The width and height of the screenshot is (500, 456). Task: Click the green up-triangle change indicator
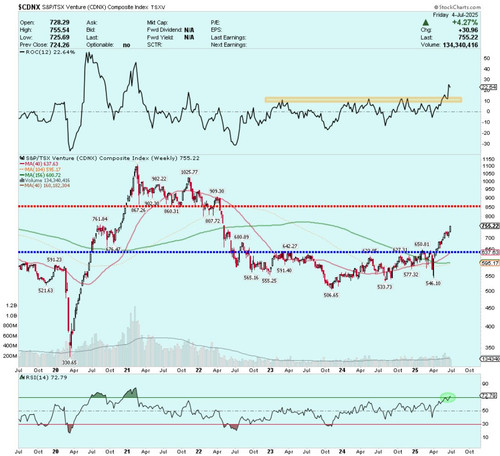point(425,23)
